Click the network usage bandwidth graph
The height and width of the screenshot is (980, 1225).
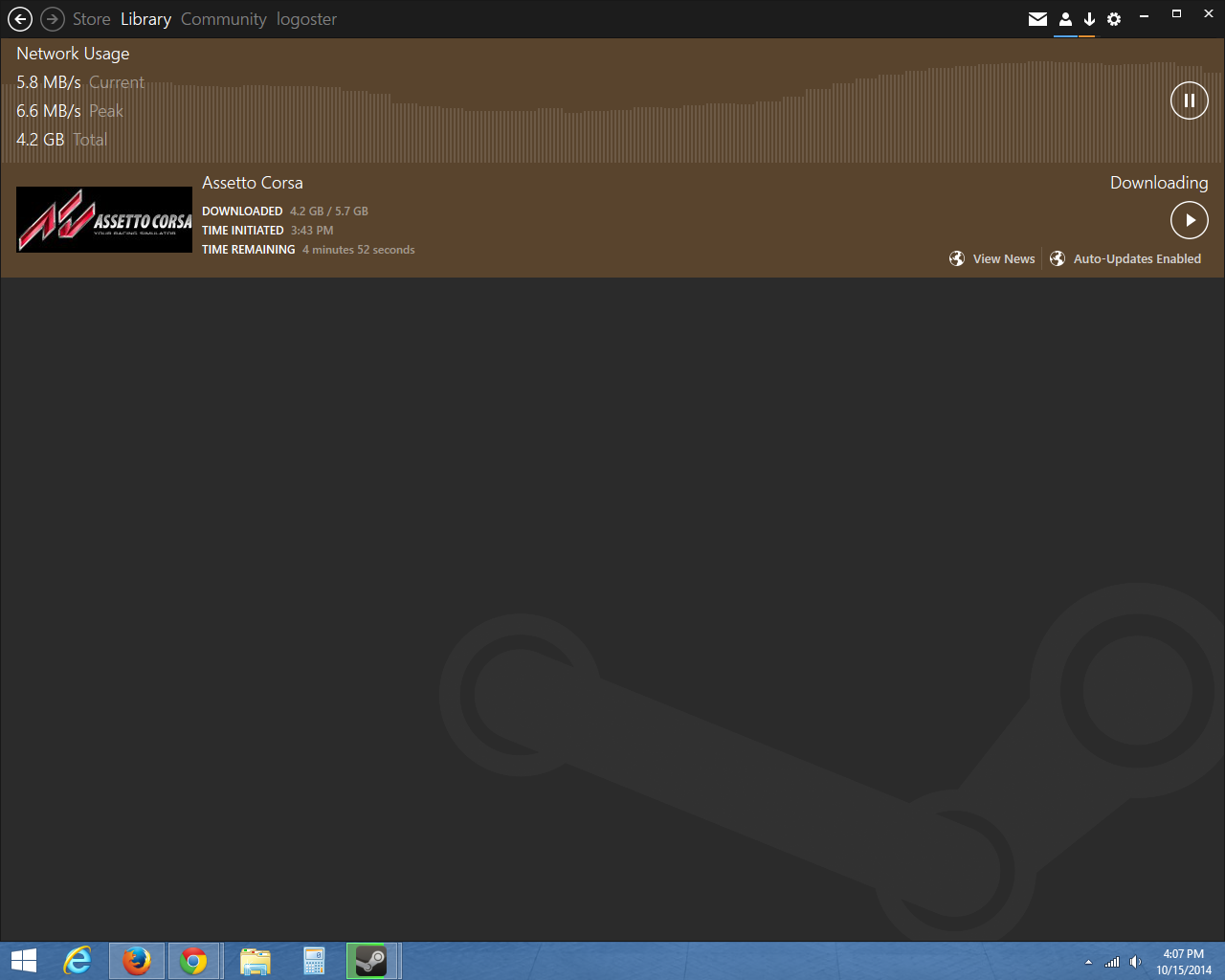pos(612,113)
